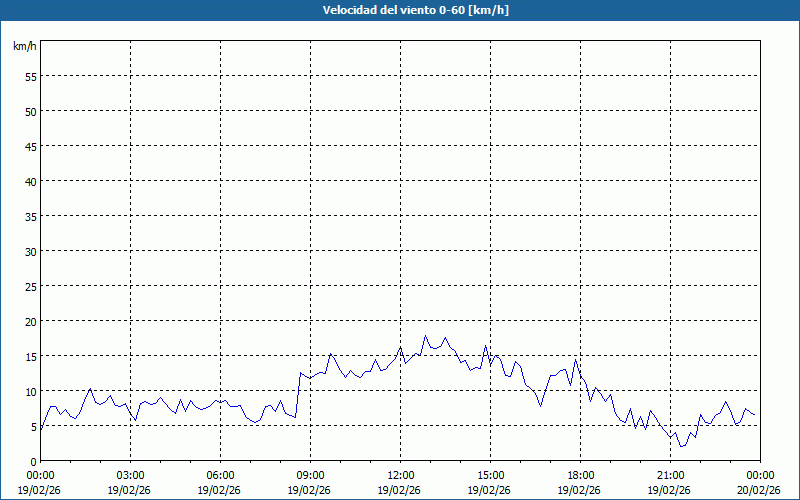Image resolution: width=800 pixels, height=500 pixels.
Task: Click the highest wind peak just after 12:00
Action: 425,336
